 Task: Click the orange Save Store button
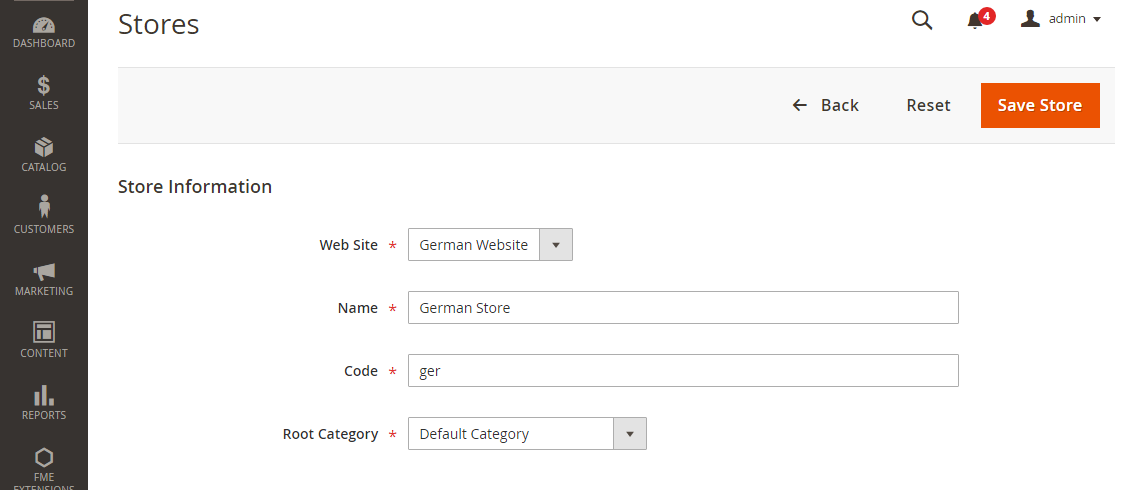coord(1040,105)
